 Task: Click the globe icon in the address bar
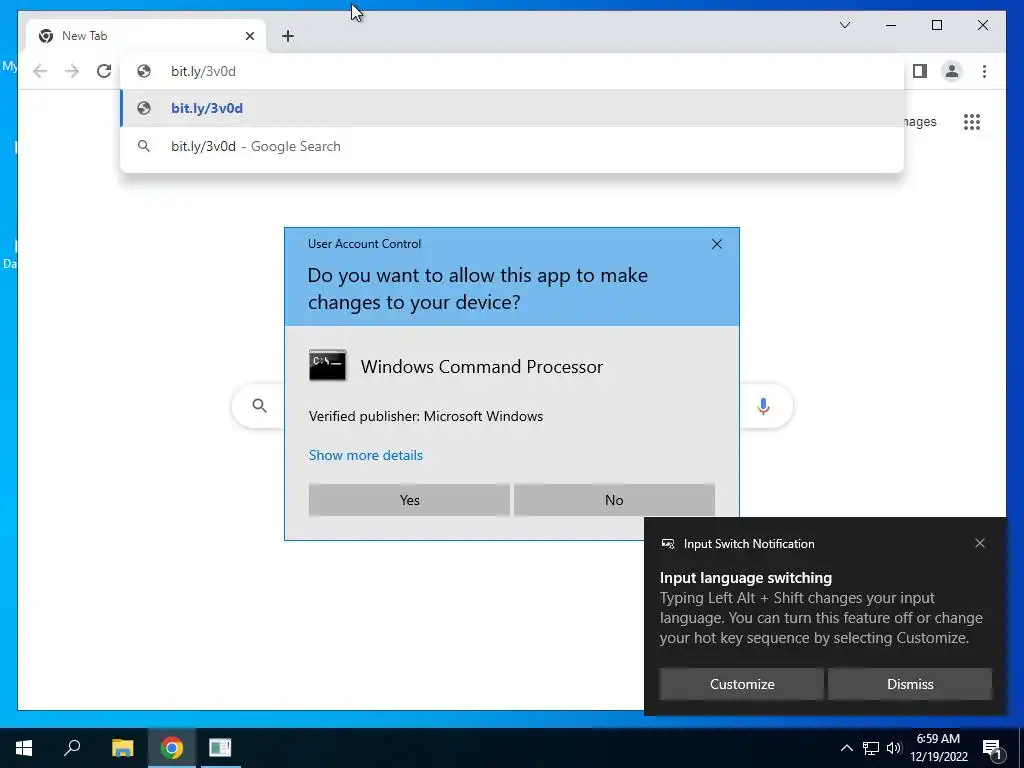pos(144,71)
